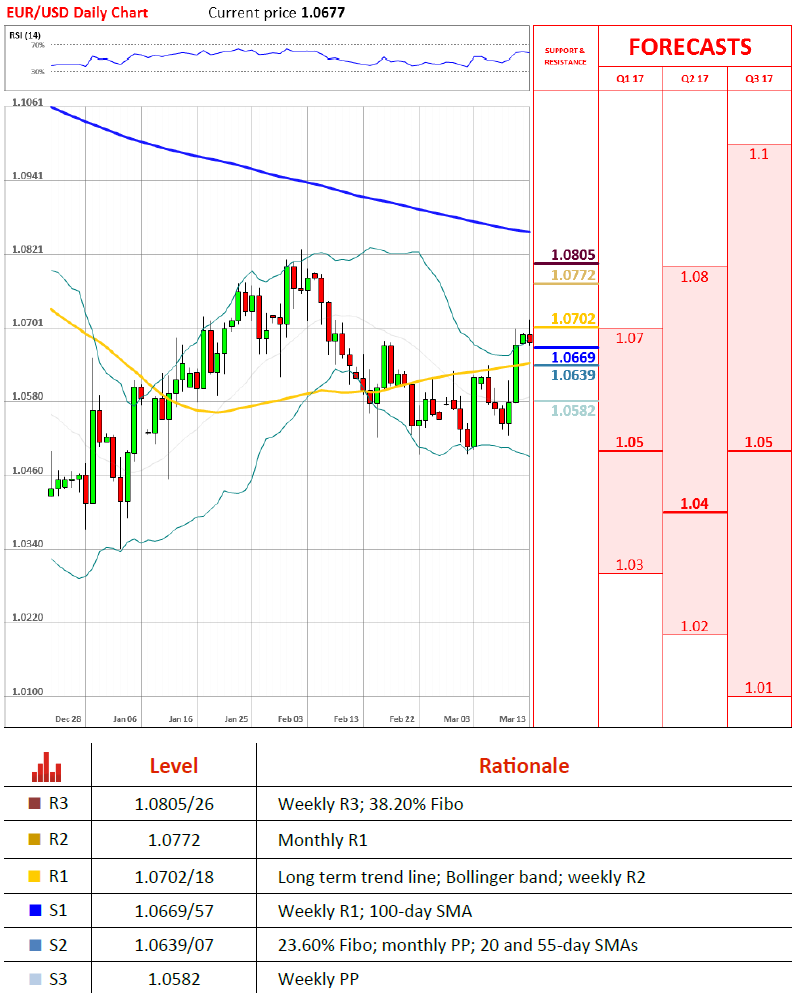Click the Q2 17 column header
801x993 pixels.
tap(695, 79)
